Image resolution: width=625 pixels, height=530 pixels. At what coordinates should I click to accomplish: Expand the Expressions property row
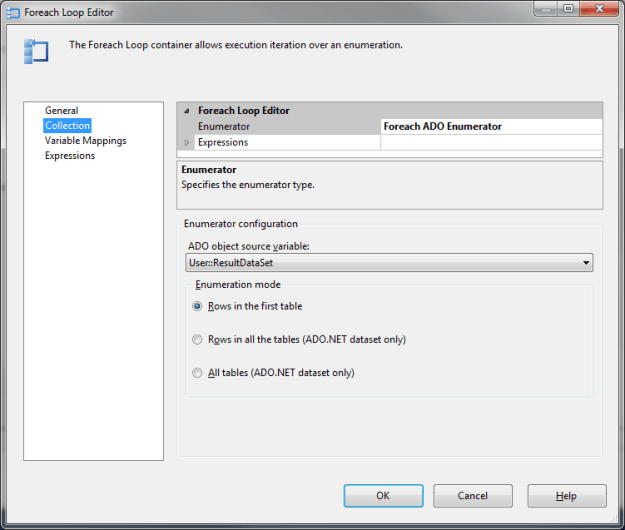[187, 143]
